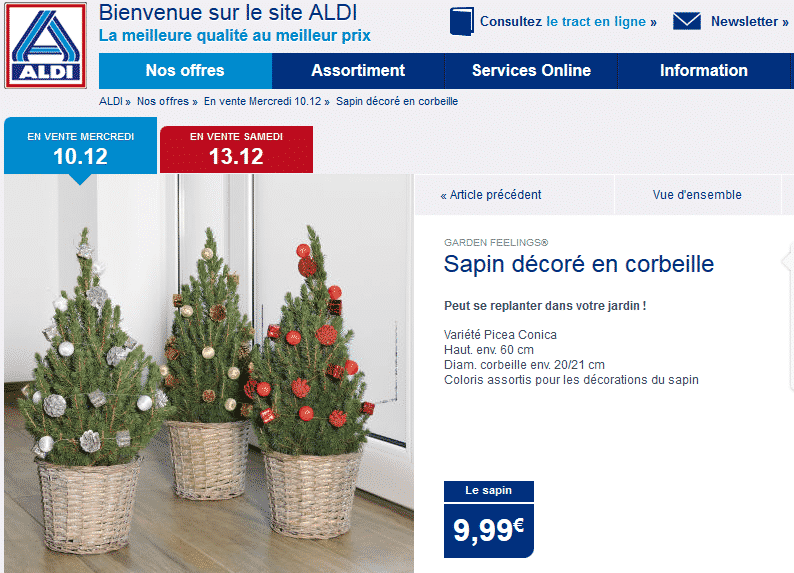Viewport: 794px width, 573px height.
Task: Click Nos offres breadcrumb link
Action: 163,101
